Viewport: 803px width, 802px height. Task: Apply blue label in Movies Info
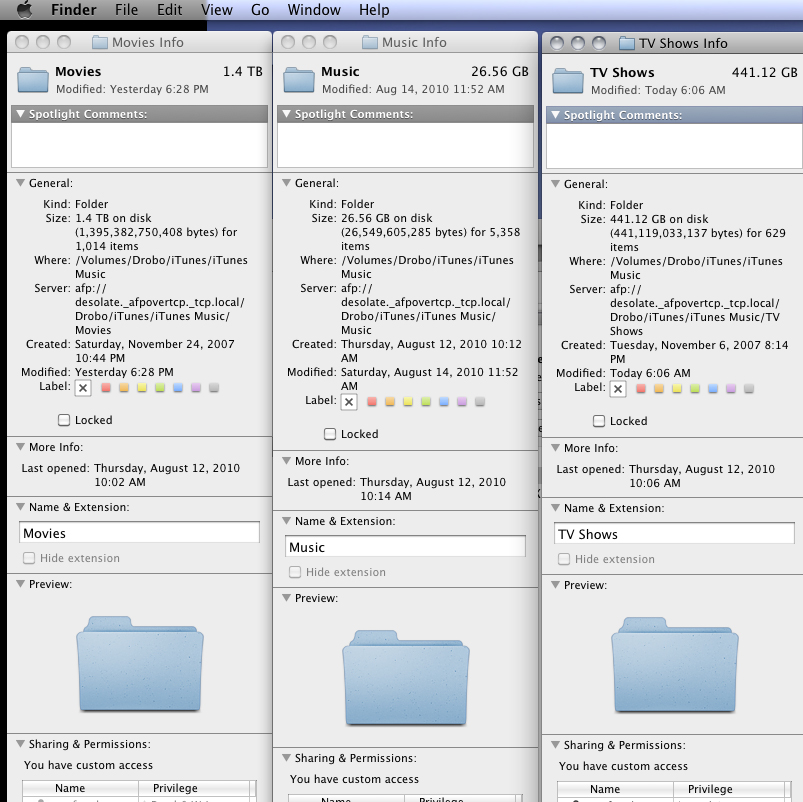coord(178,388)
